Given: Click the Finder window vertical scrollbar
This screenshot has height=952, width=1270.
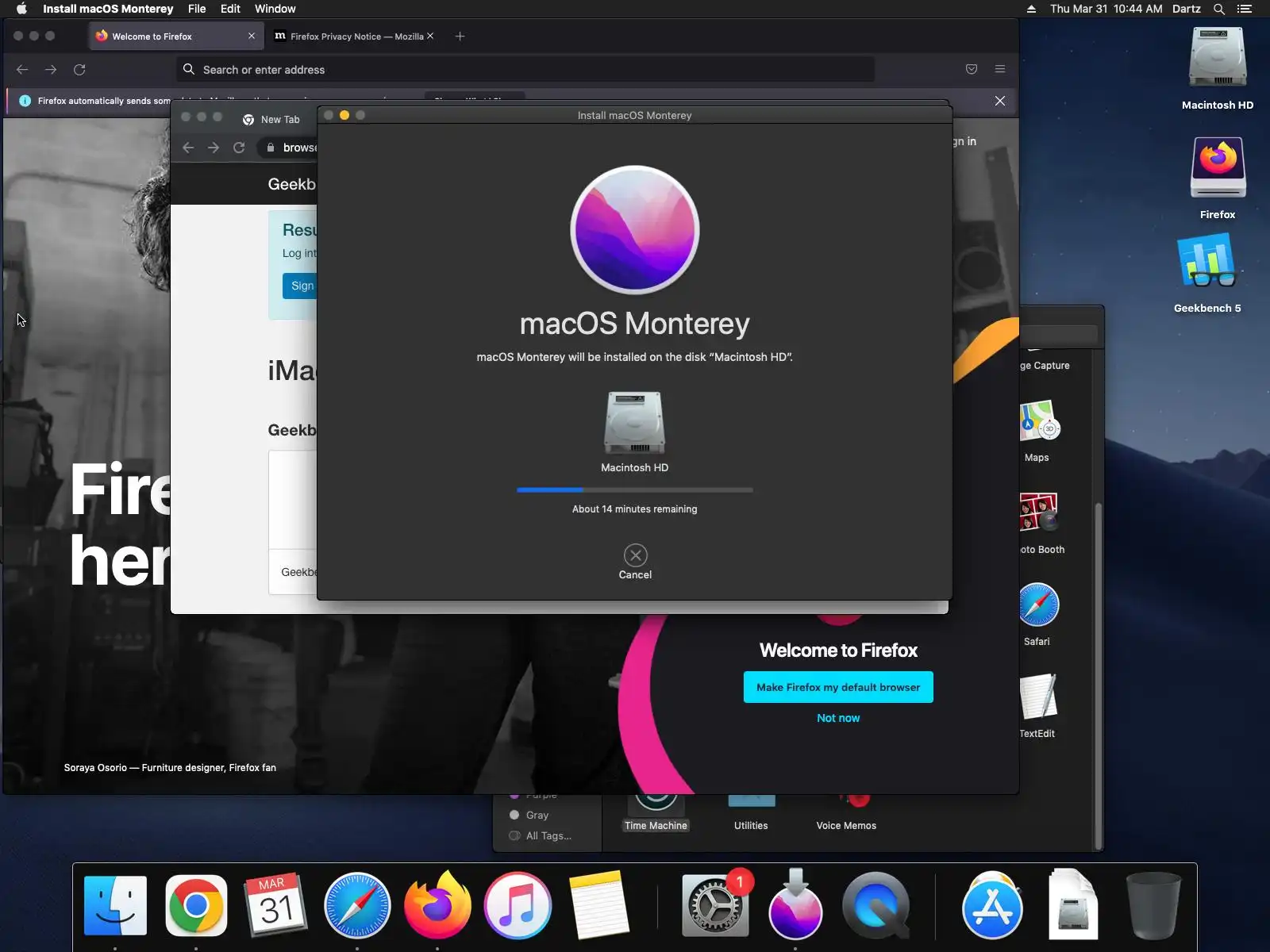Looking at the screenshot, I should (1099, 676).
